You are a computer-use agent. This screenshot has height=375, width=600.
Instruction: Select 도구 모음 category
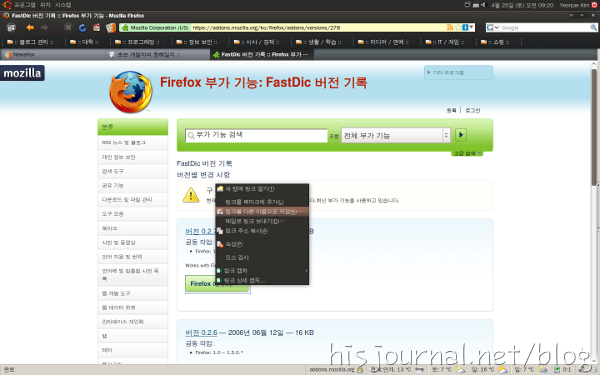(132, 214)
